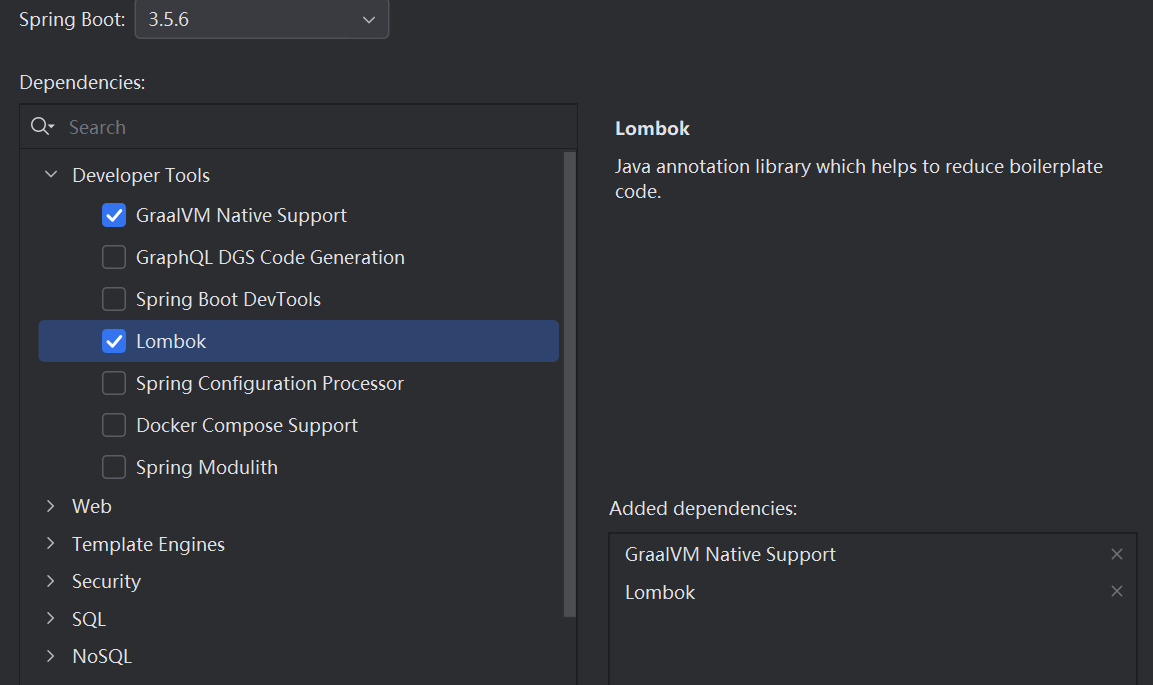Image resolution: width=1153 pixels, height=685 pixels.
Task: Collapse the Developer Tools category
Action: [x=51, y=175]
